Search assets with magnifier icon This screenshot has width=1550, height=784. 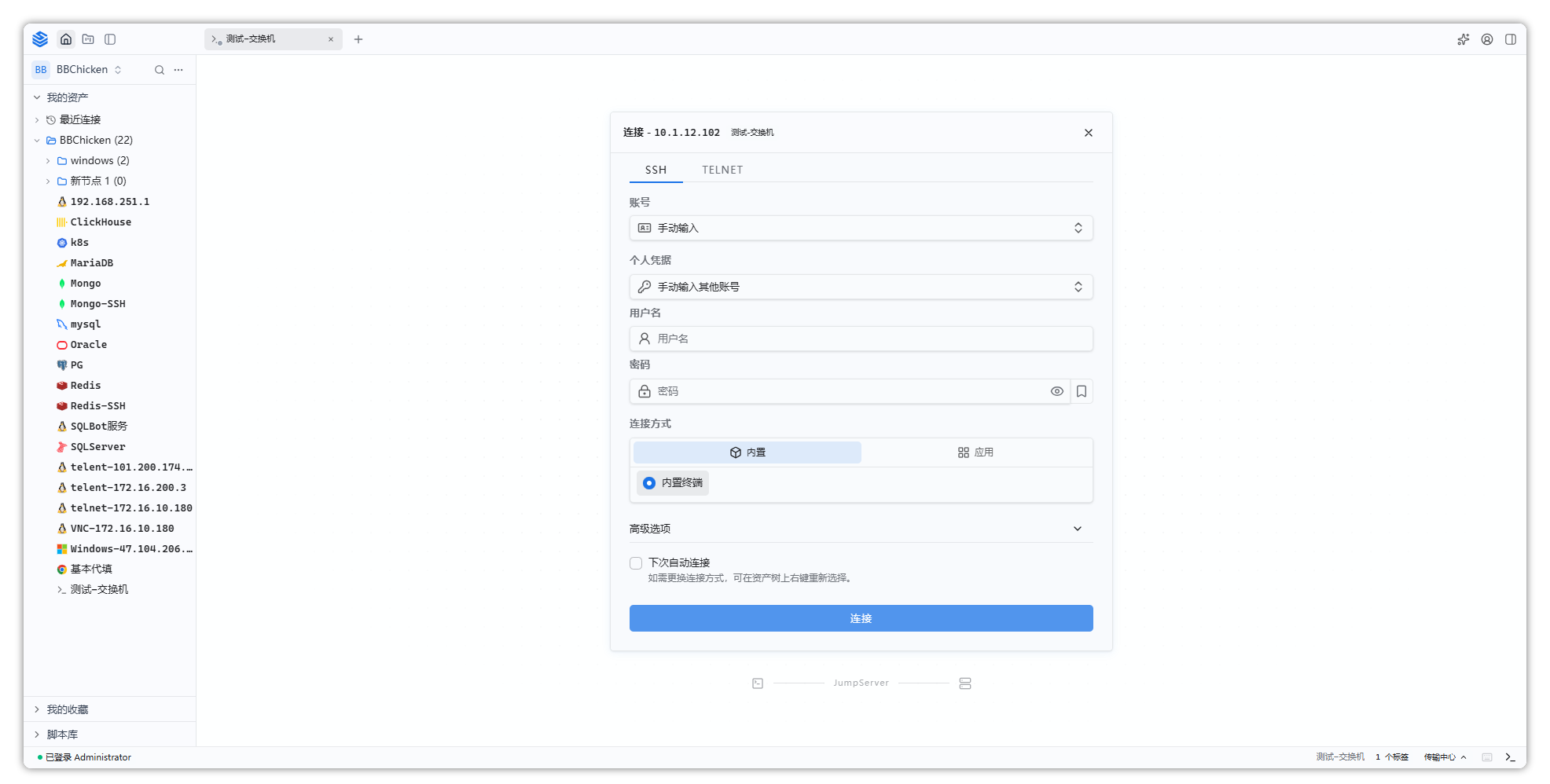coord(160,70)
